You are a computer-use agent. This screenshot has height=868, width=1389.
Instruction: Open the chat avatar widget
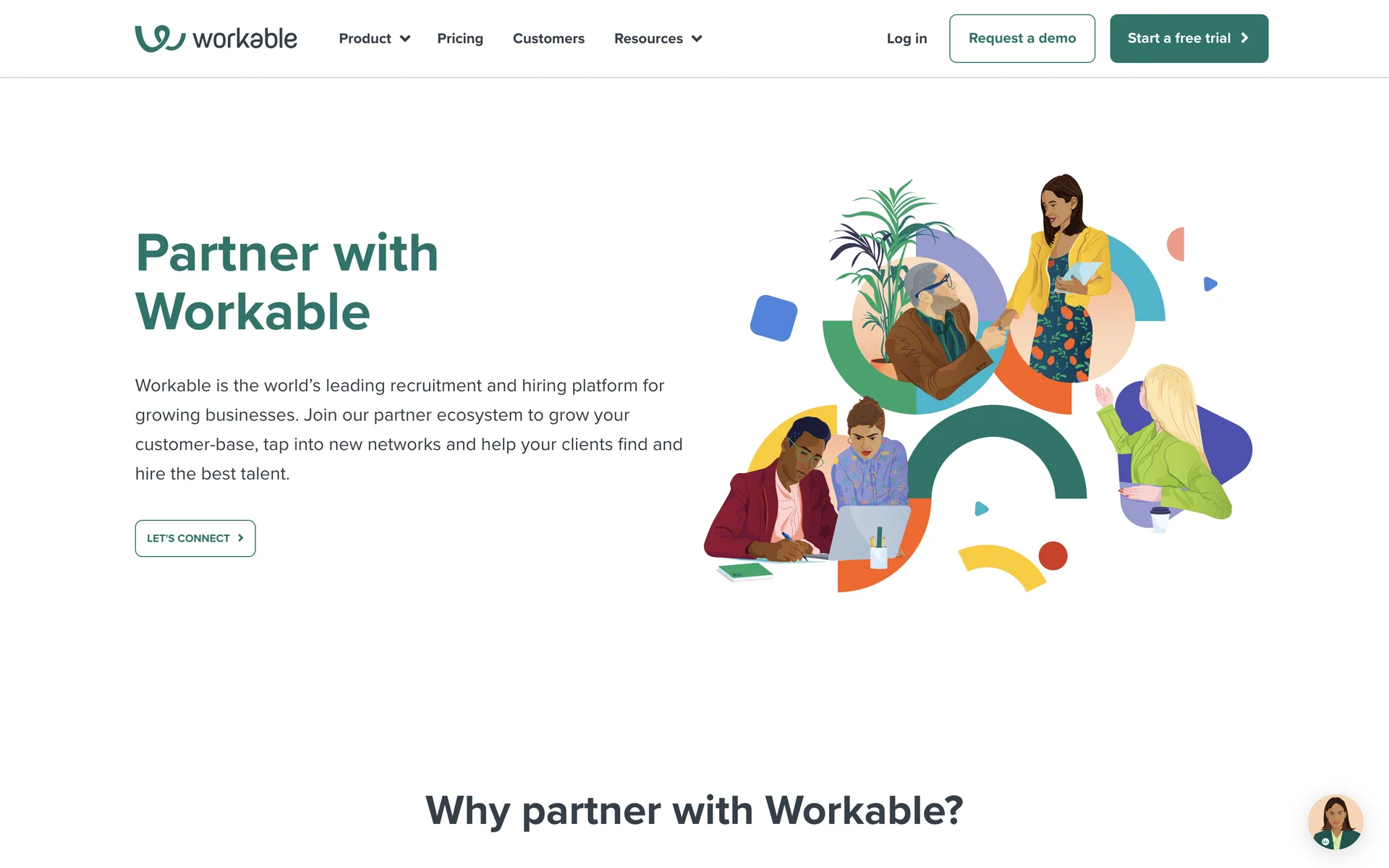[1335, 822]
